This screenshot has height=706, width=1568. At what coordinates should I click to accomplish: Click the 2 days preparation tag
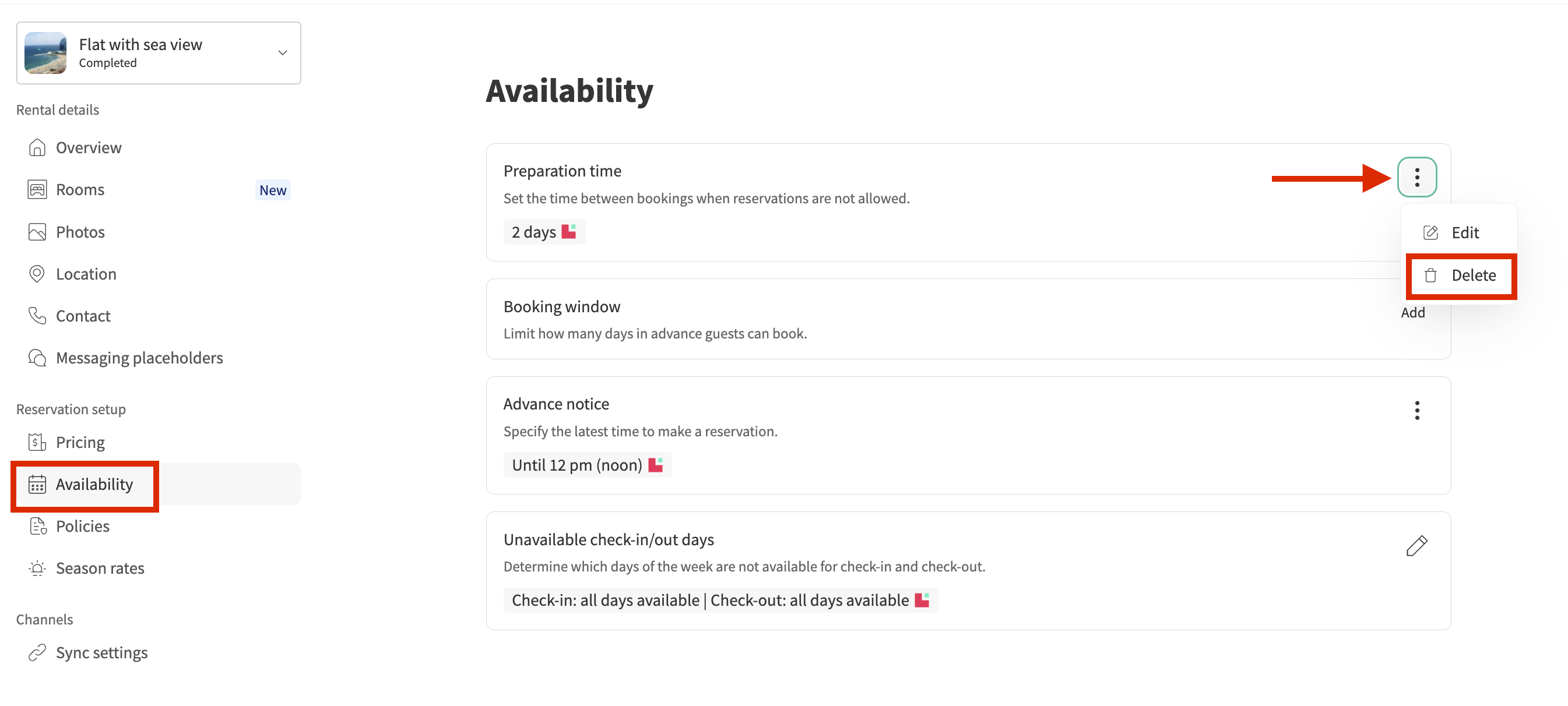tap(544, 232)
